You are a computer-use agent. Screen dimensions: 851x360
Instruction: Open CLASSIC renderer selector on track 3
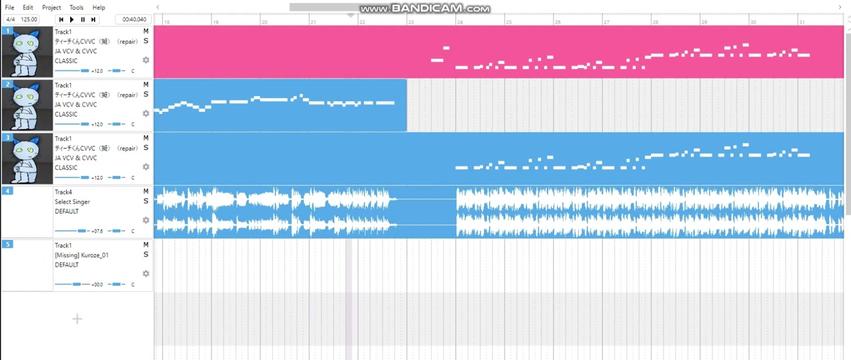pyautogui.click(x=66, y=167)
